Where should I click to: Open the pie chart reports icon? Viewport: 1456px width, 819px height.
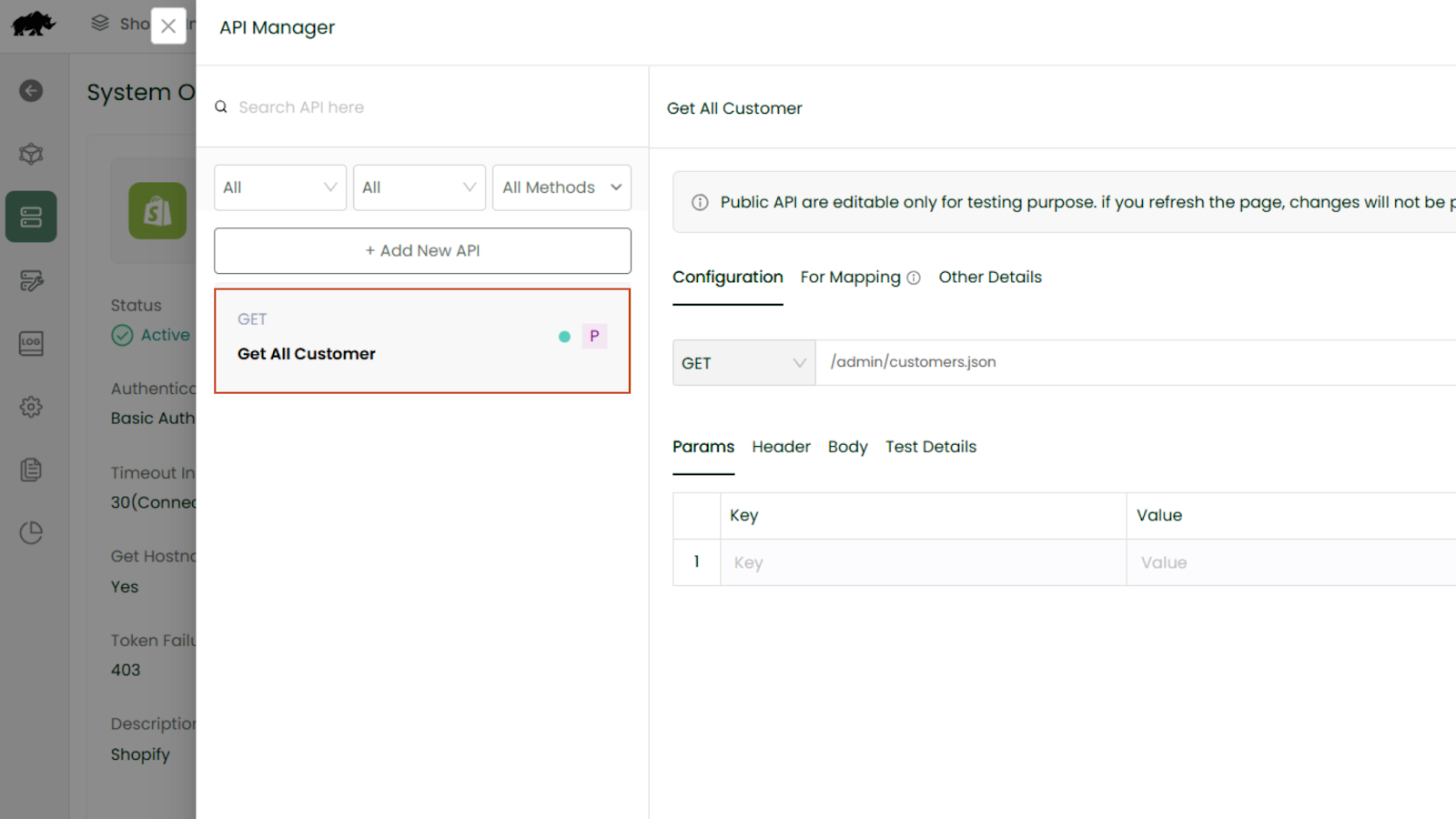pos(31,532)
